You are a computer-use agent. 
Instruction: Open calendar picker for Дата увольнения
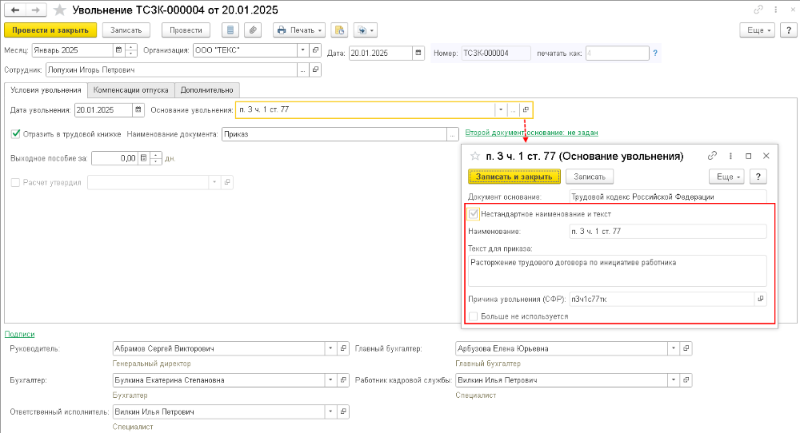138,110
